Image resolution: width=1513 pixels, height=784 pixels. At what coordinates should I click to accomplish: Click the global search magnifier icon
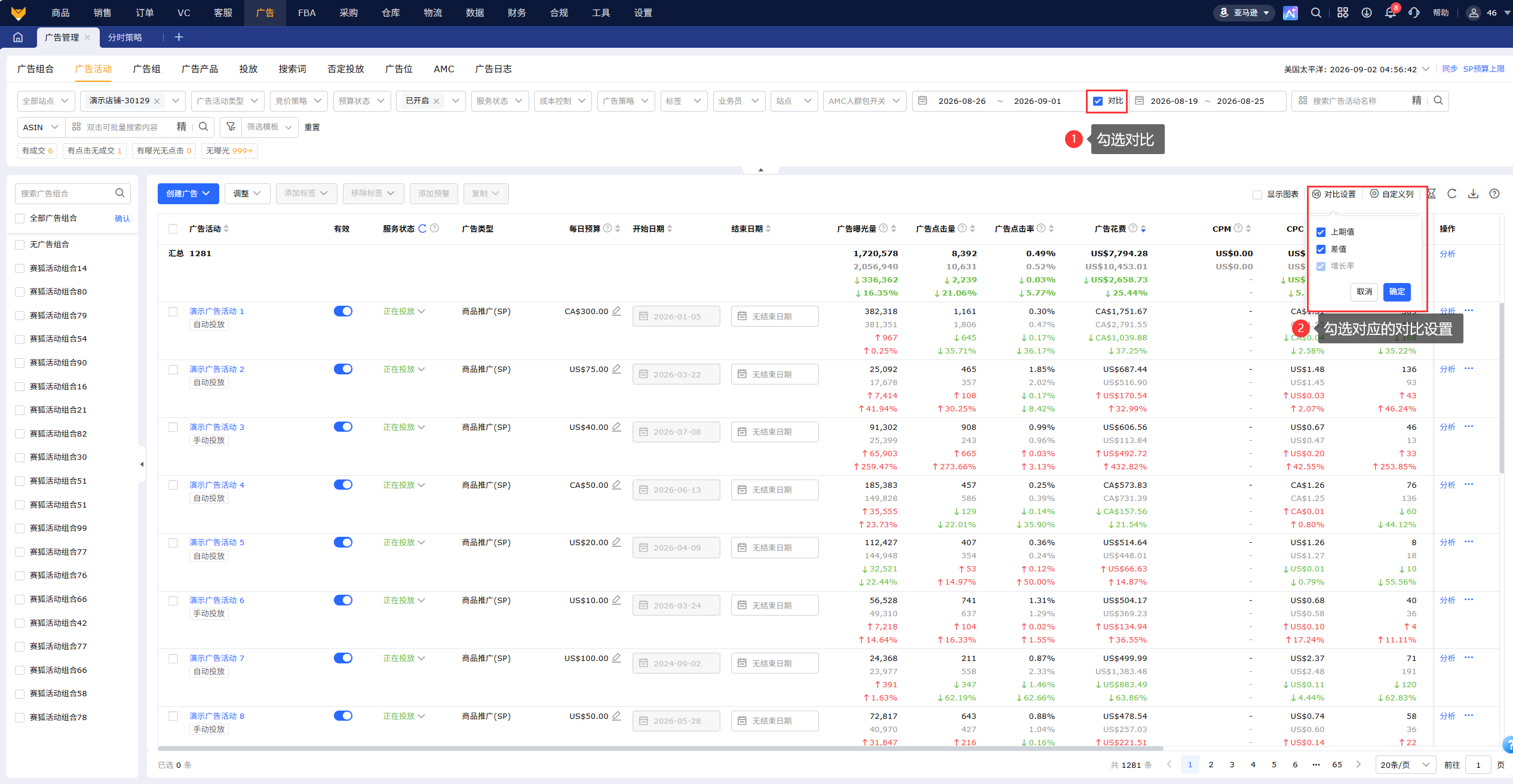(1316, 13)
